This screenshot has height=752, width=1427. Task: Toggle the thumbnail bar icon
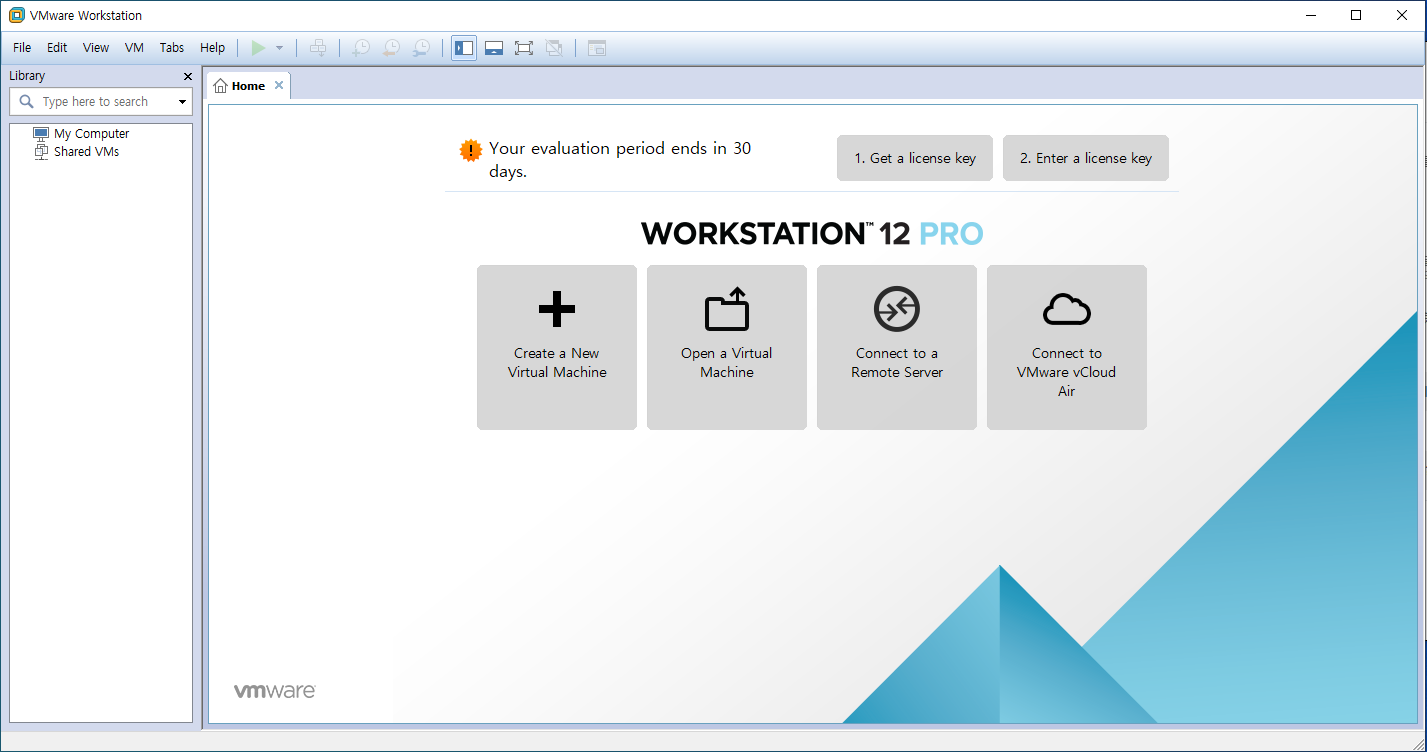(x=494, y=47)
